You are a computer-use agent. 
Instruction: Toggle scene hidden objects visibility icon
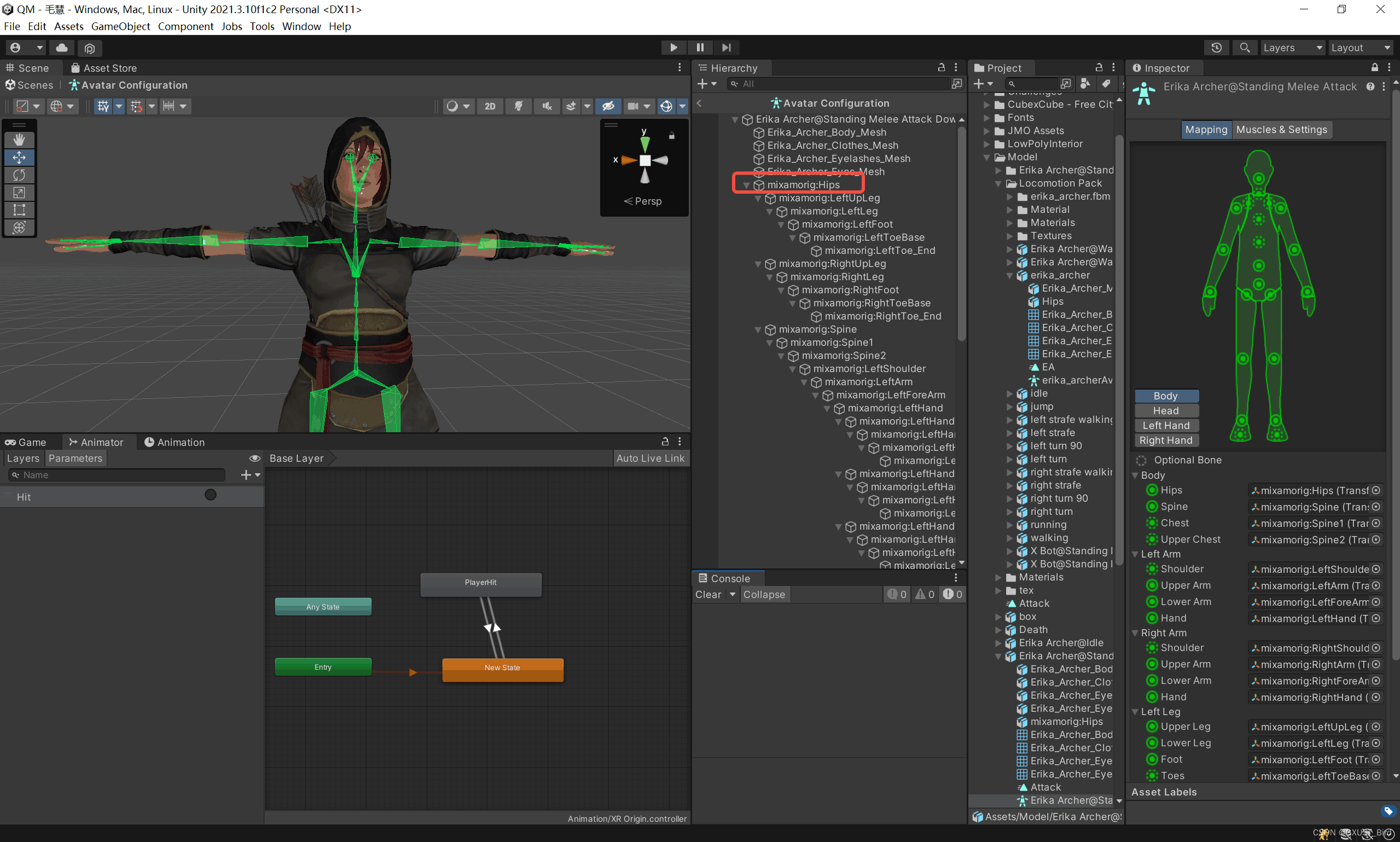tap(608, 106)
